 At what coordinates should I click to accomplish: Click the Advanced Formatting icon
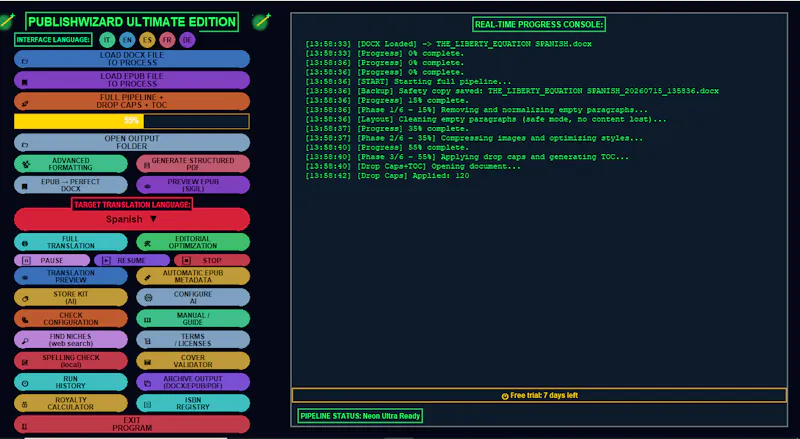point(26,164)
